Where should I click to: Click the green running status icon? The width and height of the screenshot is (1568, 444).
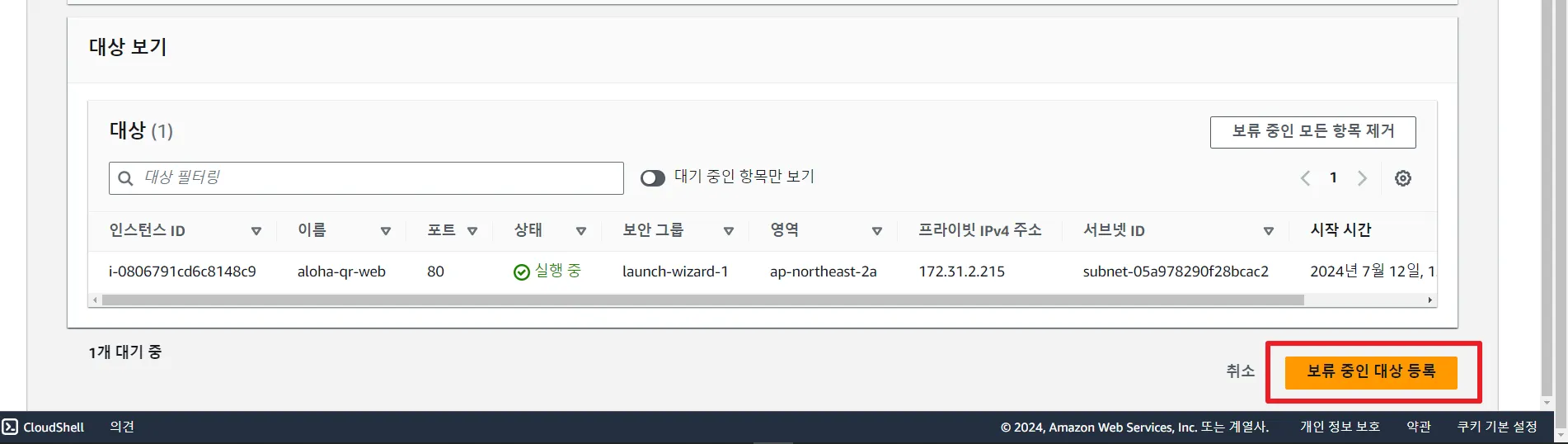(521, 272)
